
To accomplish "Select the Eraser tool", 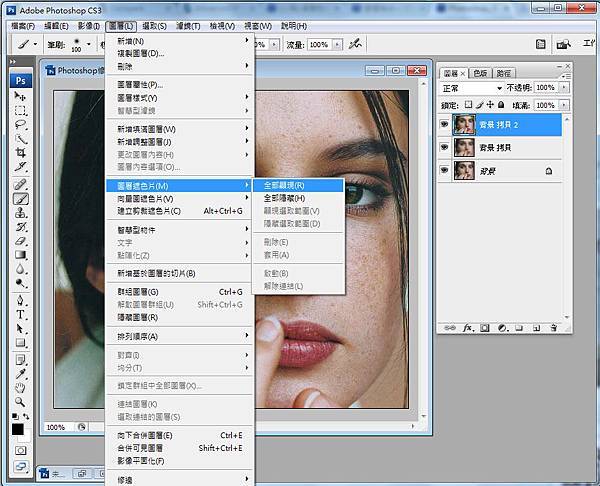I will 20,241.
